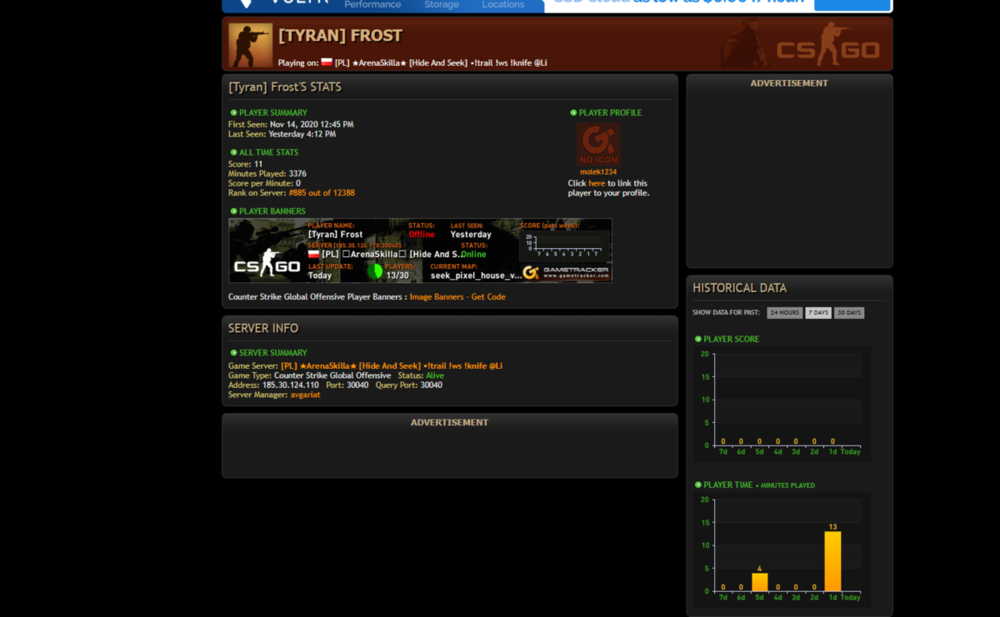Image resolution: width=1000 pixels, height=617 pixels.
Task: Click the '13/30' players count in banner
Action: (397, 276)
